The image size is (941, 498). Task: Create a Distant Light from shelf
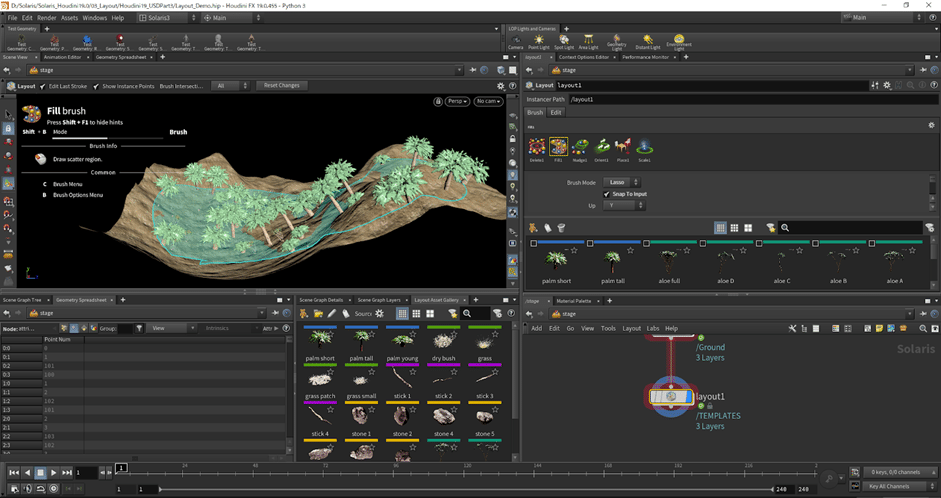click(x=648, y=41)
